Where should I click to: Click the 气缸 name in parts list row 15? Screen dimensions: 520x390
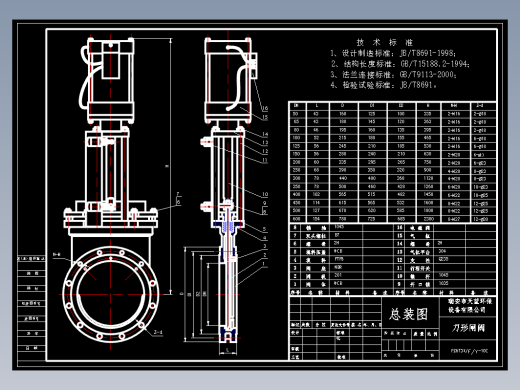click(x=420, y=236)
